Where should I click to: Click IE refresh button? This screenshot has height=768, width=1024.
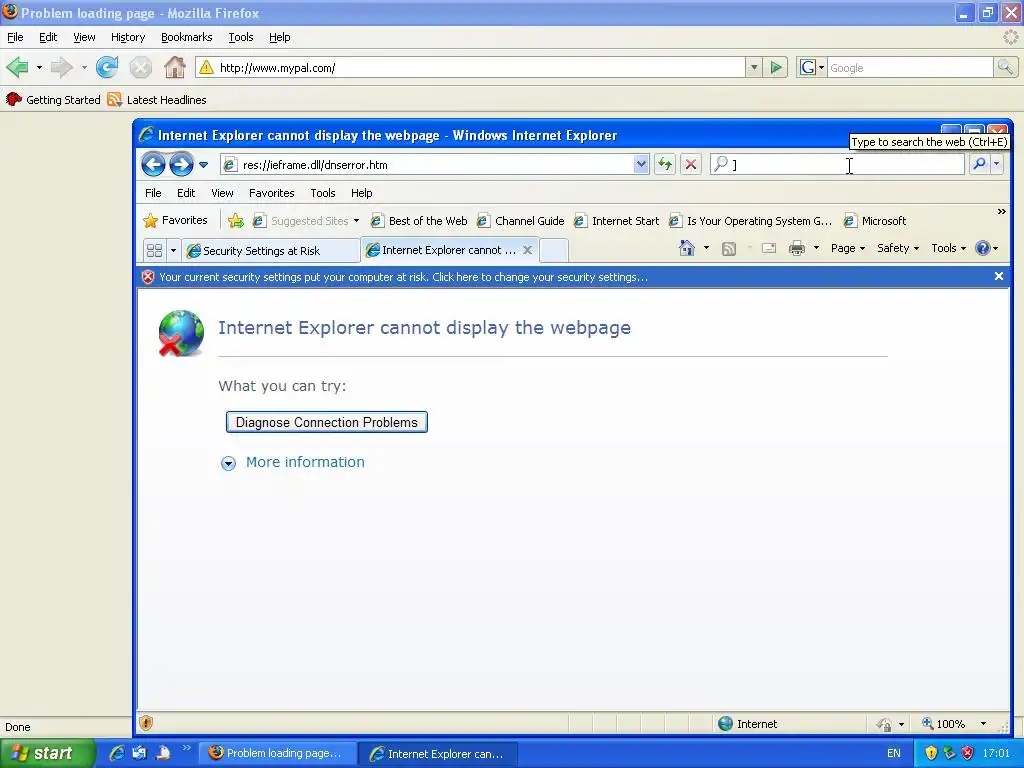(665, 165)
